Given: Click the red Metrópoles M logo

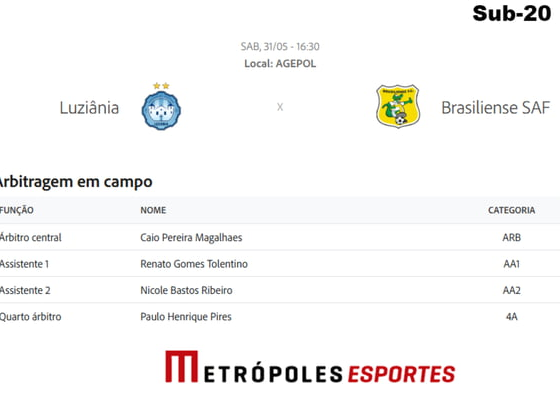Looking at the screenshot, I should pos(181,367).
